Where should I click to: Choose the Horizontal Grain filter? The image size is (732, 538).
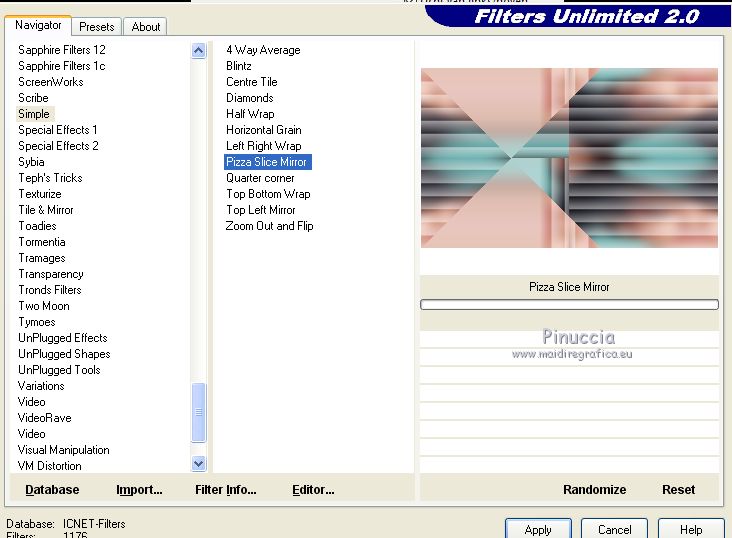pos(264,130)
